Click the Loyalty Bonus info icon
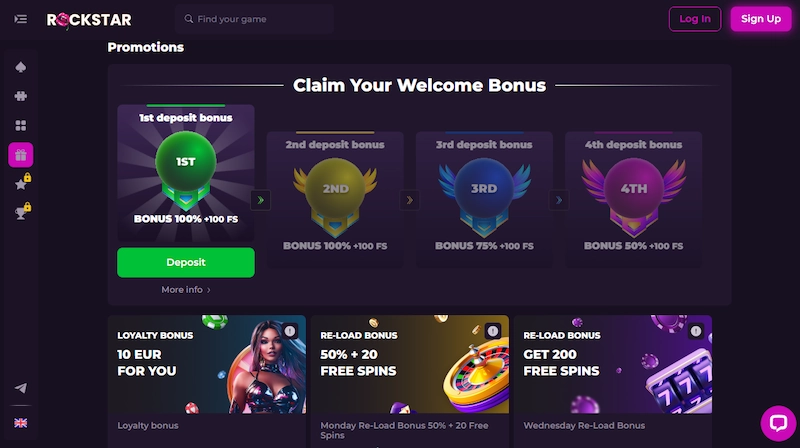Image resolution: width=800 pixels, height=448 pixels. (290, 331)
